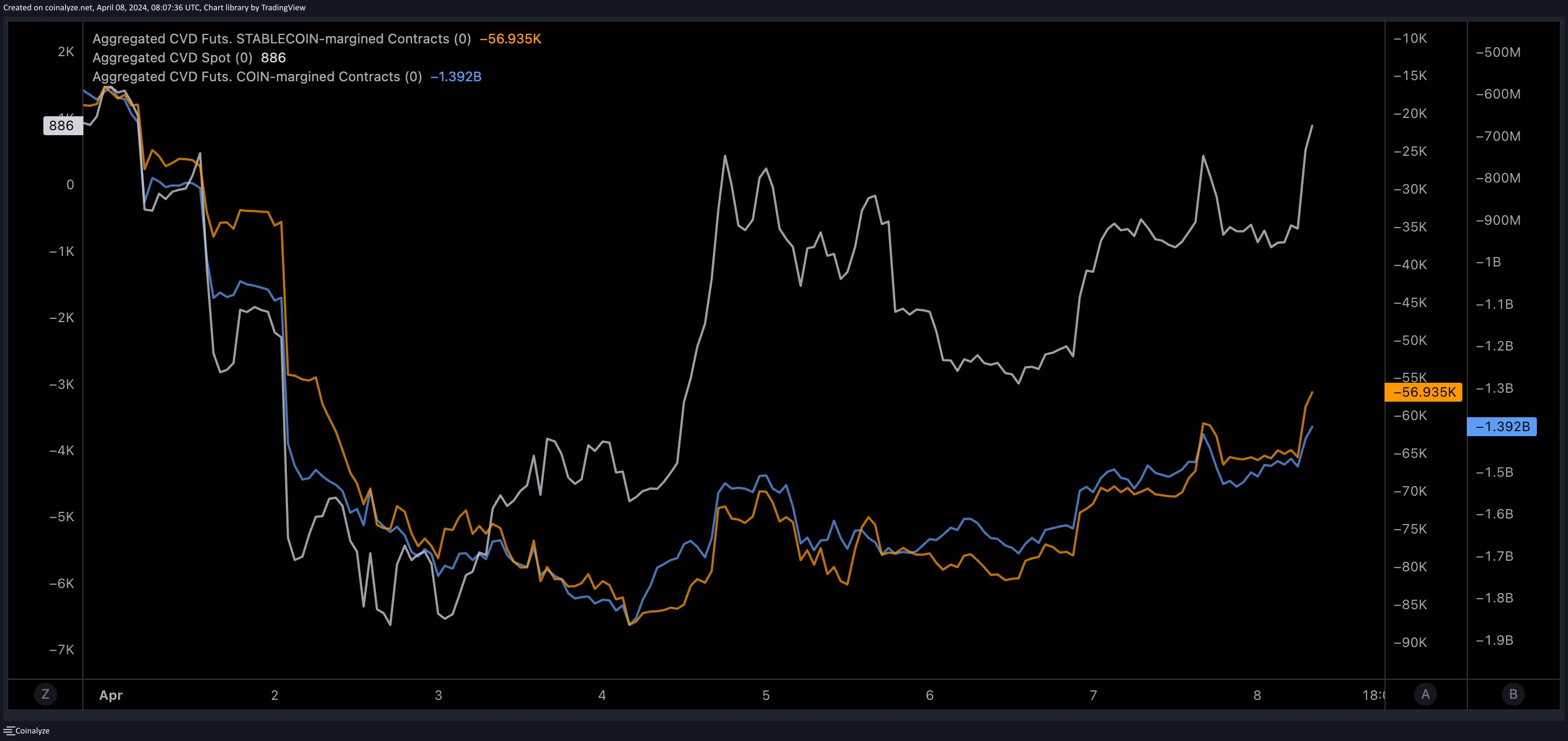Select the STABLECOIN-margined Contracts legend title

click(x=281, y=39)
